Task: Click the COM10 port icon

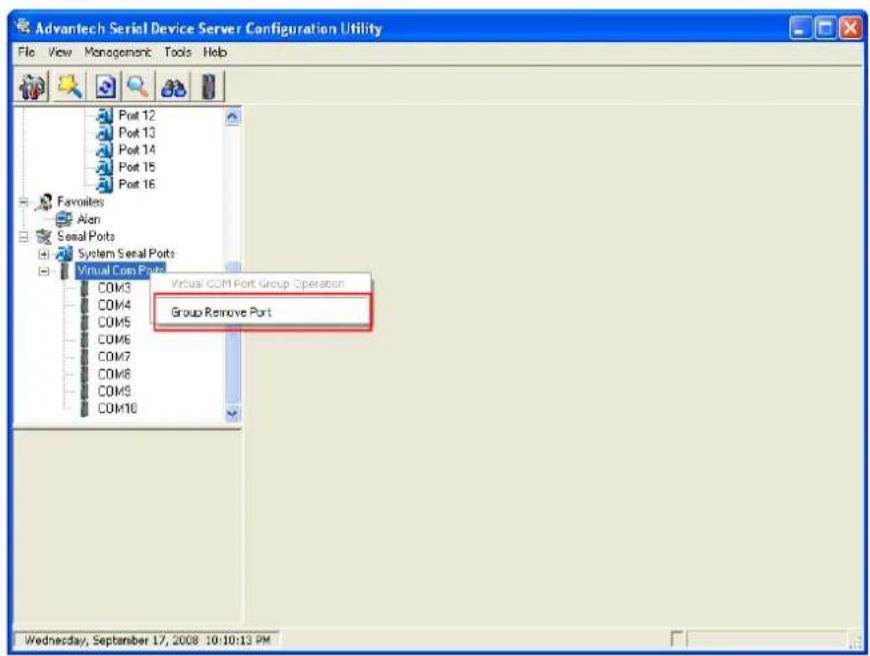Action: (x=84, y=409)
